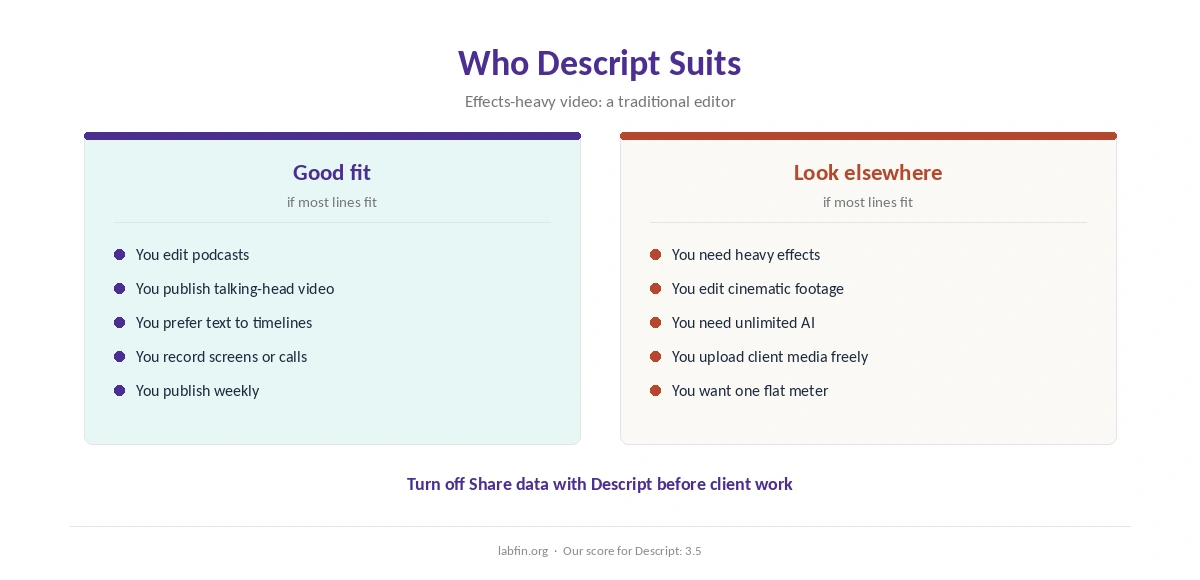The height and width of the screenshot is (580, 1200).
Task: Select 'Our score for Descript: 3.5' footer text
Action: pyautogui.click(x=632, y=551)
